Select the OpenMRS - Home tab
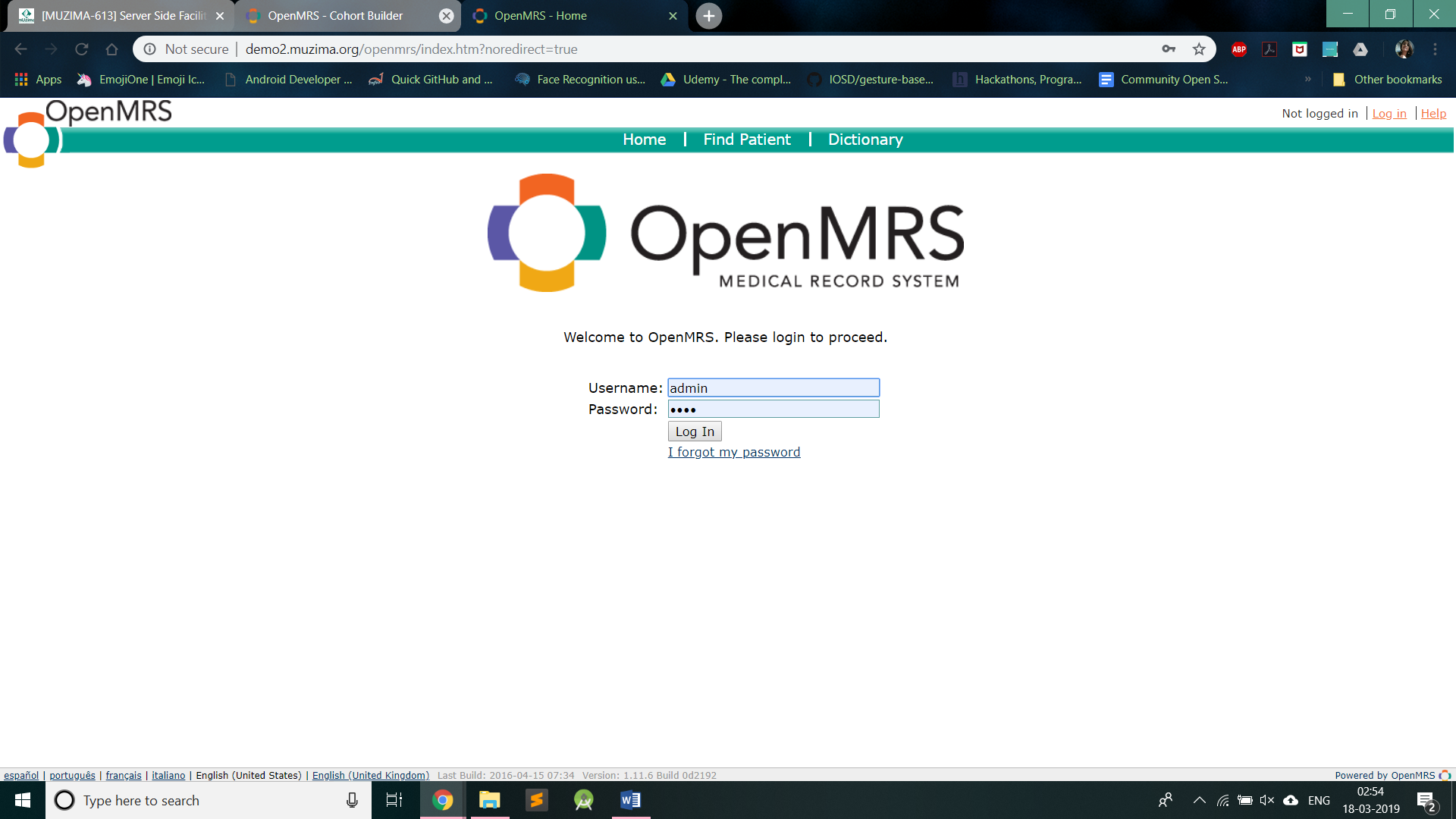The image size is (1456, 819). tap(573, 16)
